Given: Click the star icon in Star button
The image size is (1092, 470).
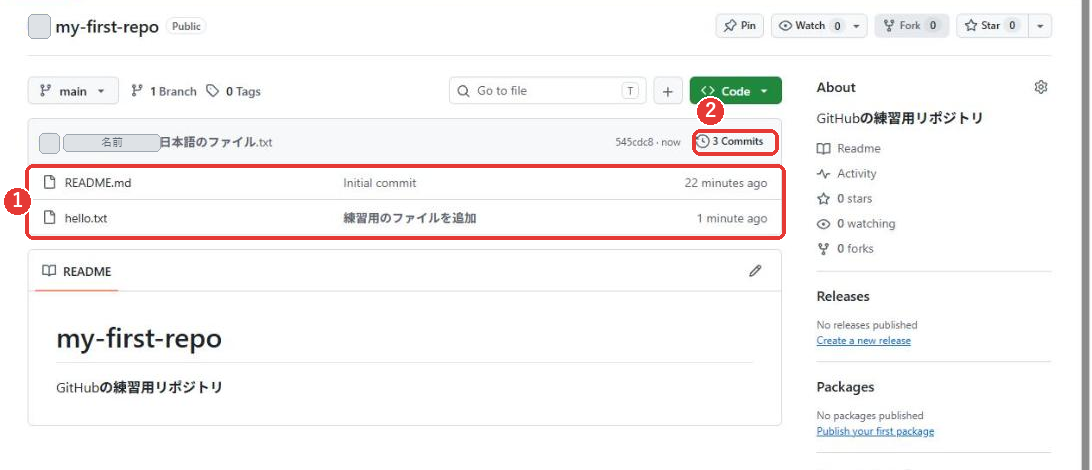Looking at the screenshot, I should coord(971,26).
